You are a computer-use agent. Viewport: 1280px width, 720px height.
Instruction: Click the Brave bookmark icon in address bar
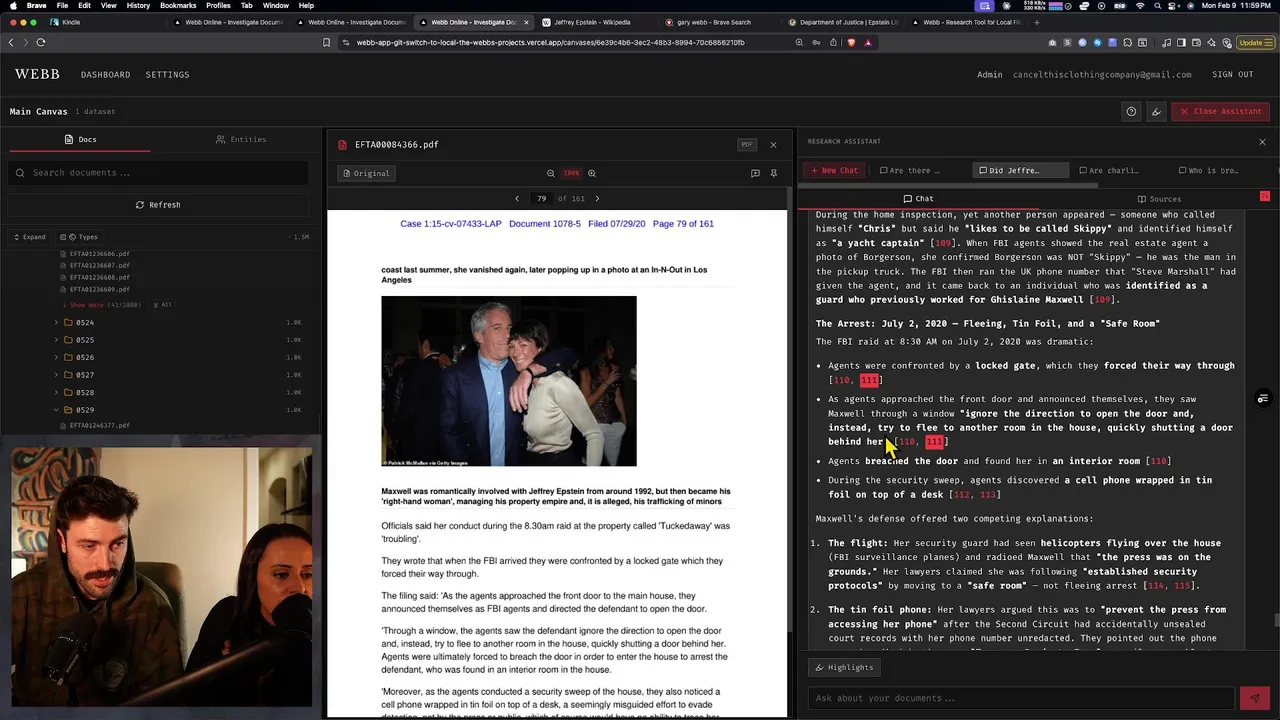(x=326, y=42)
